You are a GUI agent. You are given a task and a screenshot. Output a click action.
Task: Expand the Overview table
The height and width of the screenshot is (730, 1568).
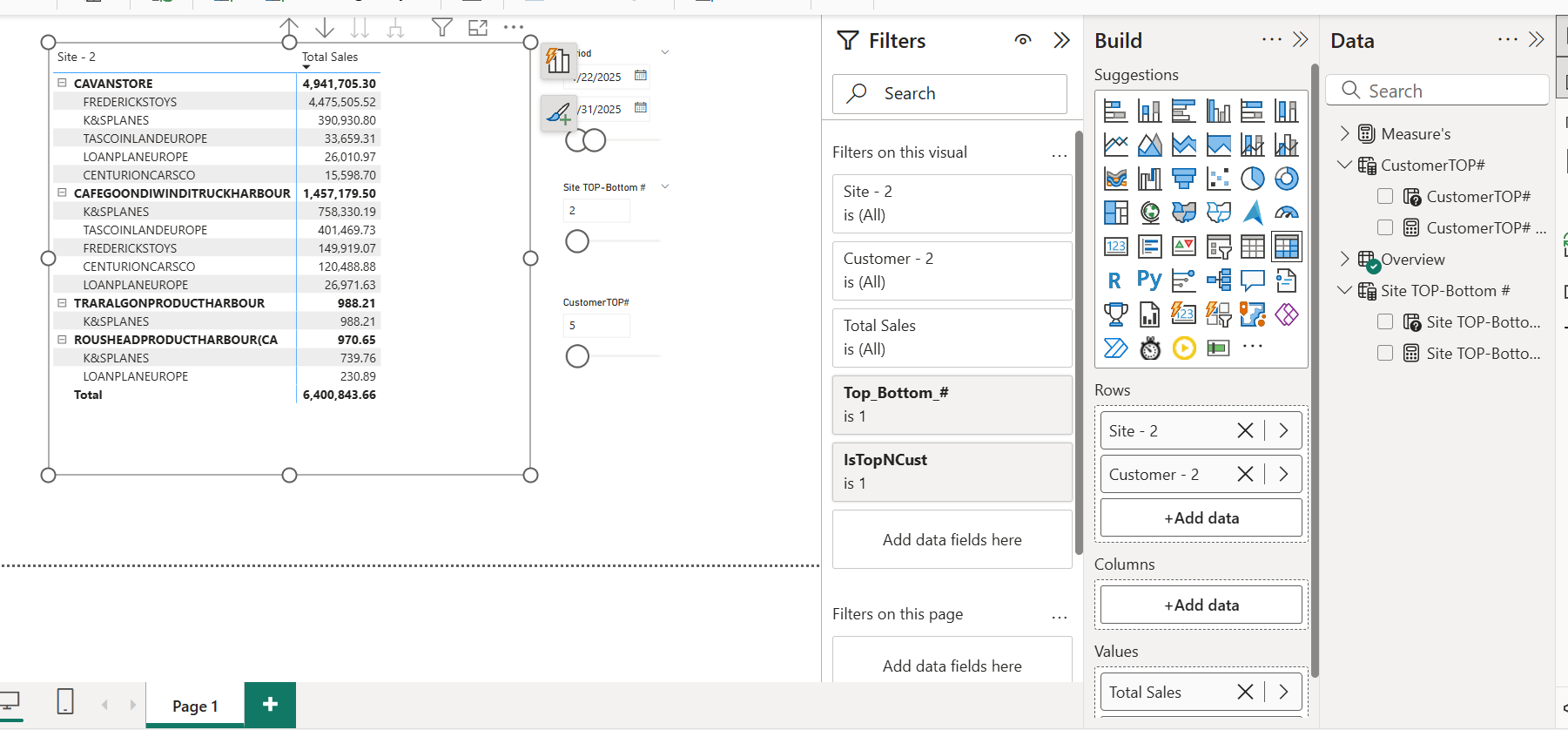[x=1345, y=259]
